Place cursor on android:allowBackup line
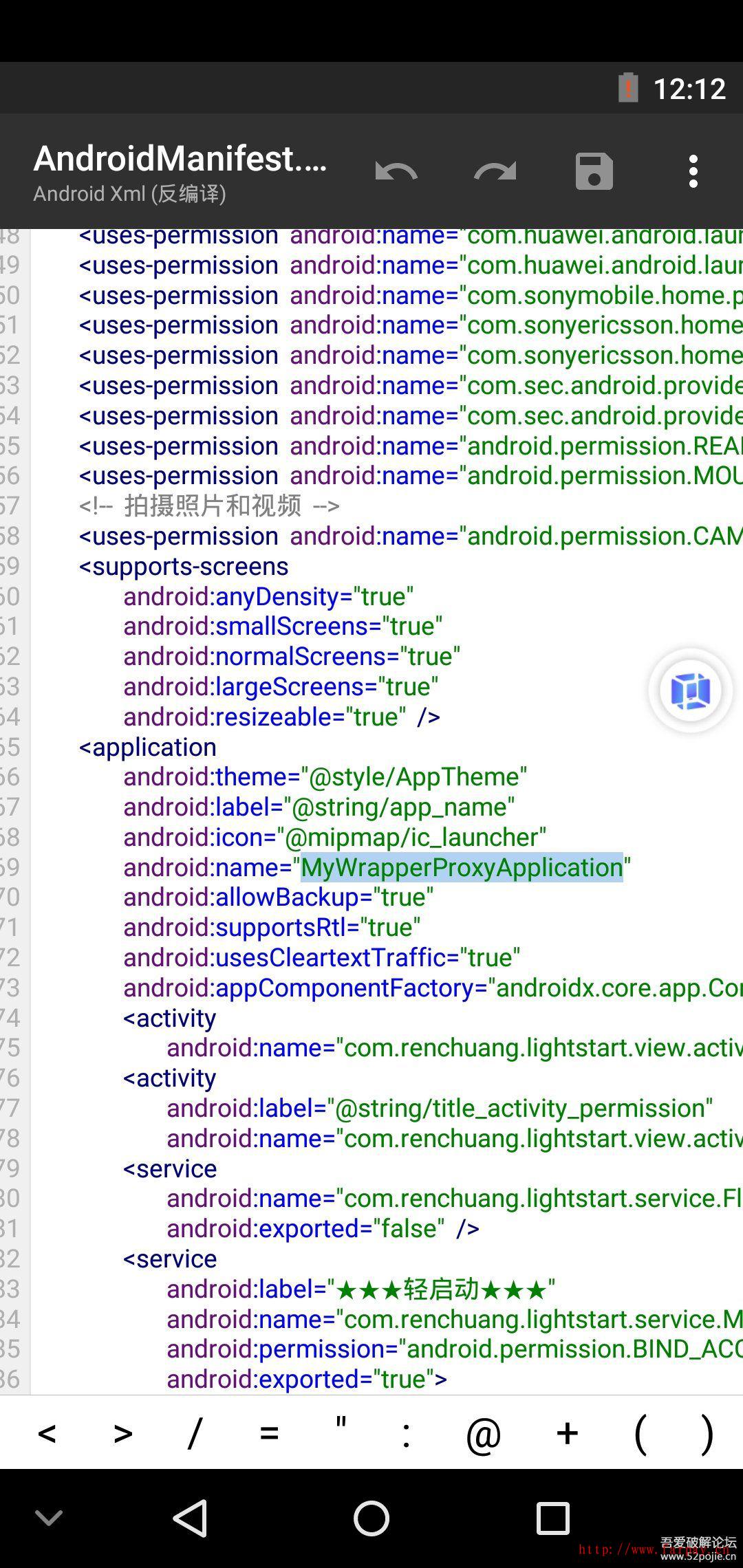The height and width of the screenshot is (1568, 743). [279, 897]
